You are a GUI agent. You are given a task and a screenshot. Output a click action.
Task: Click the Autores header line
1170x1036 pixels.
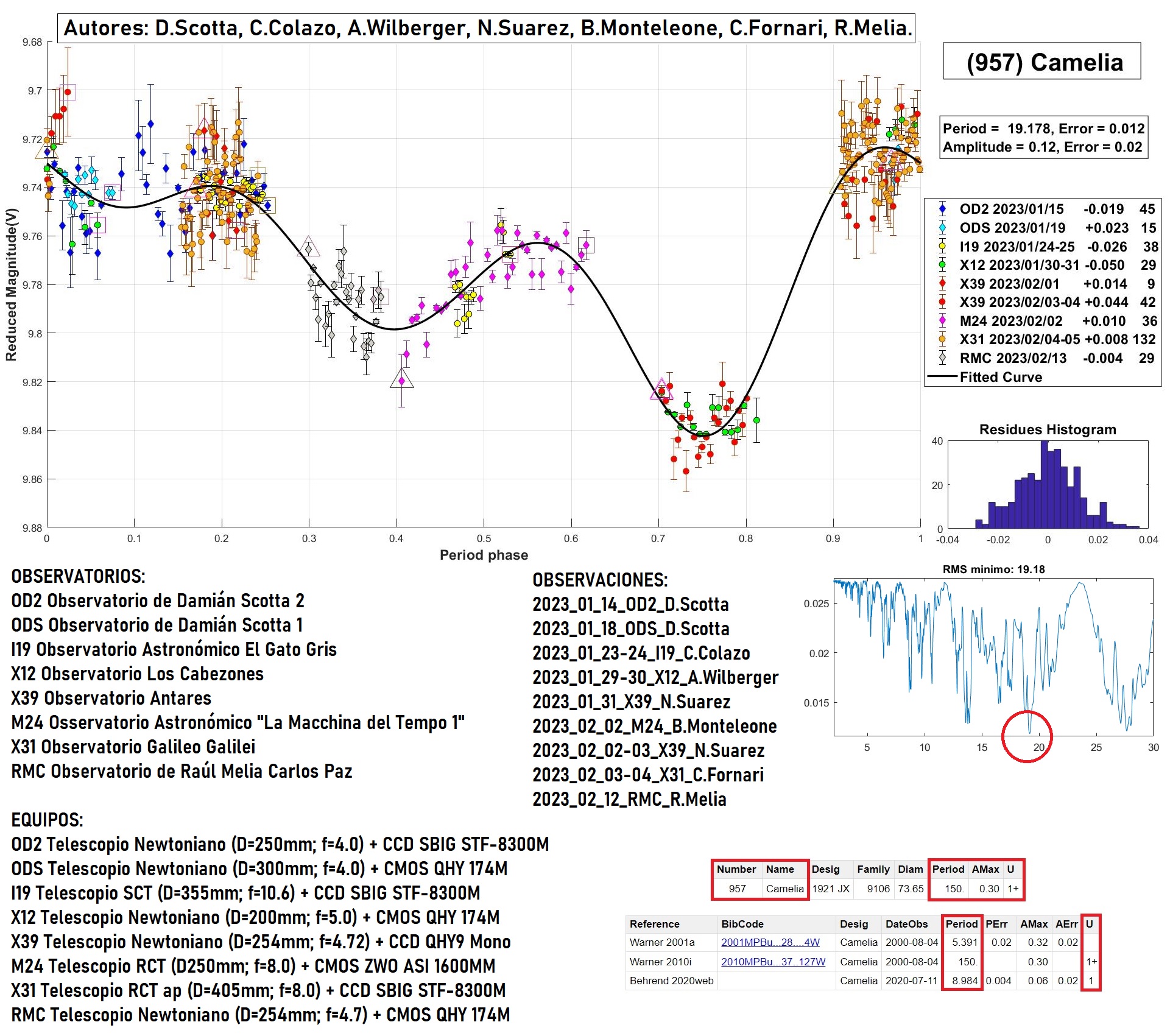click(x=487, y=28)
